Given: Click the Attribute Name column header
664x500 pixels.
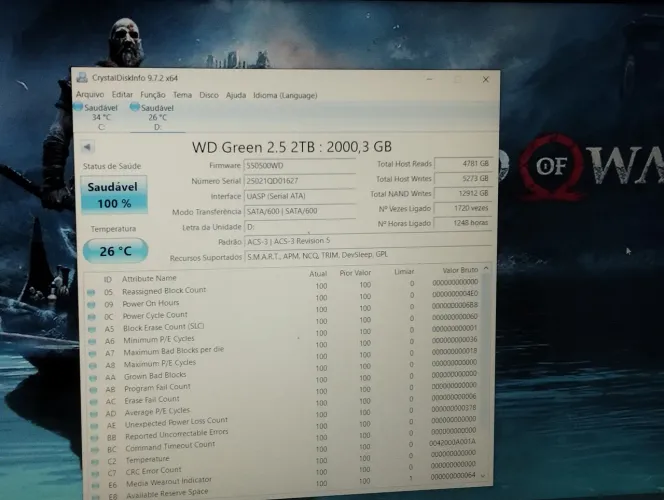Looking at the screenshot, I should (149, 278).
